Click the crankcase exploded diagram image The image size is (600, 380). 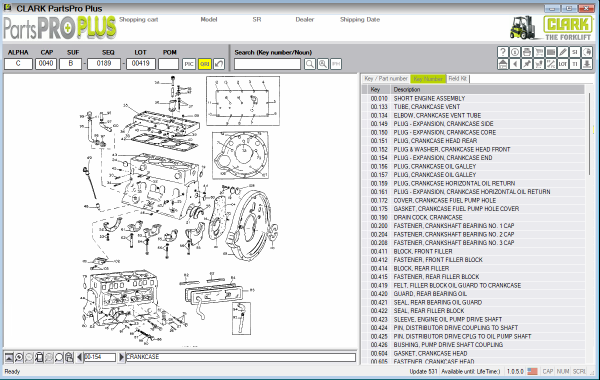coord(180,210)
